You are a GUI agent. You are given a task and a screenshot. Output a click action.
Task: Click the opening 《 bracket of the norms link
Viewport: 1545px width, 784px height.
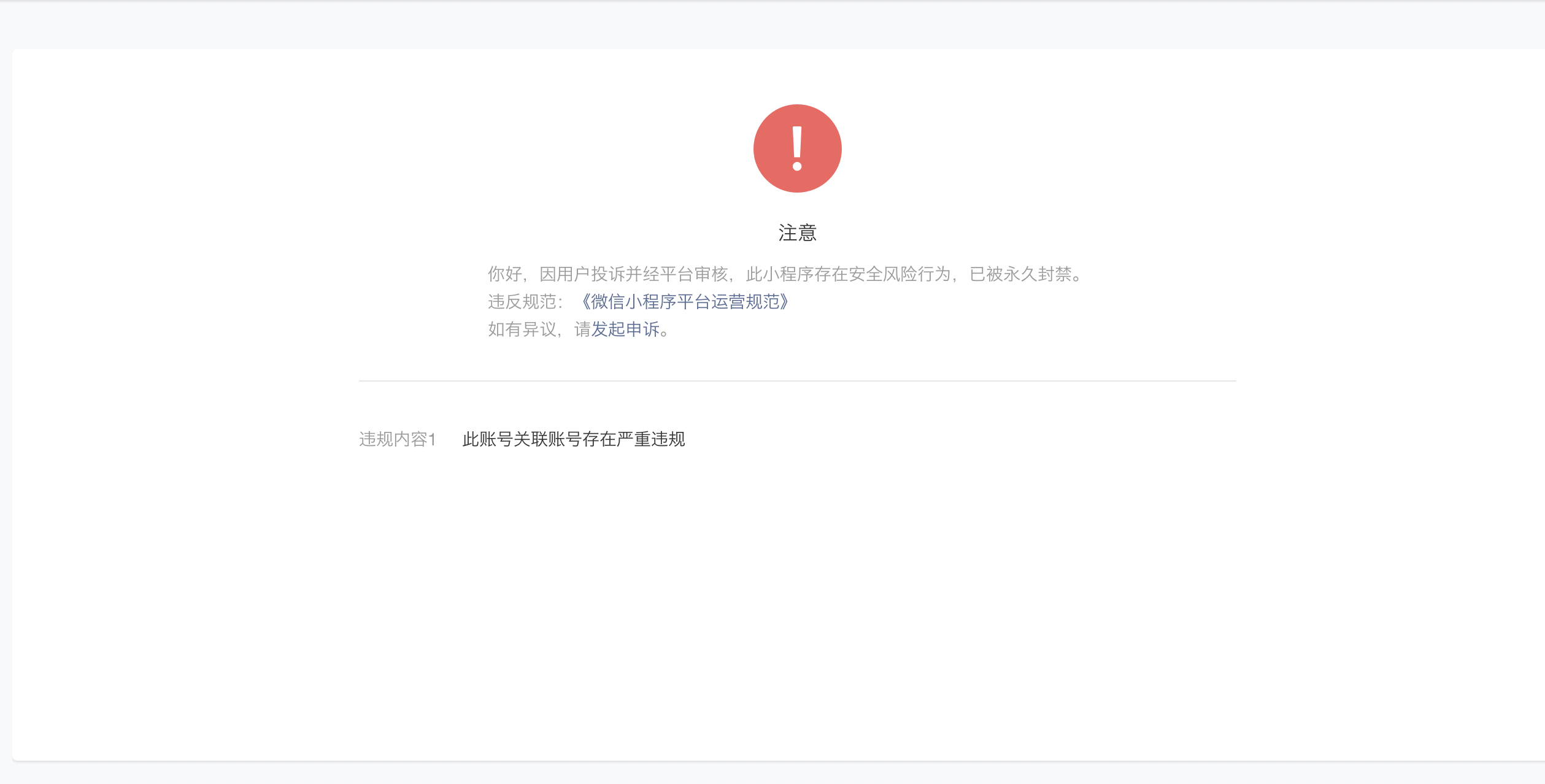point(585,302)
